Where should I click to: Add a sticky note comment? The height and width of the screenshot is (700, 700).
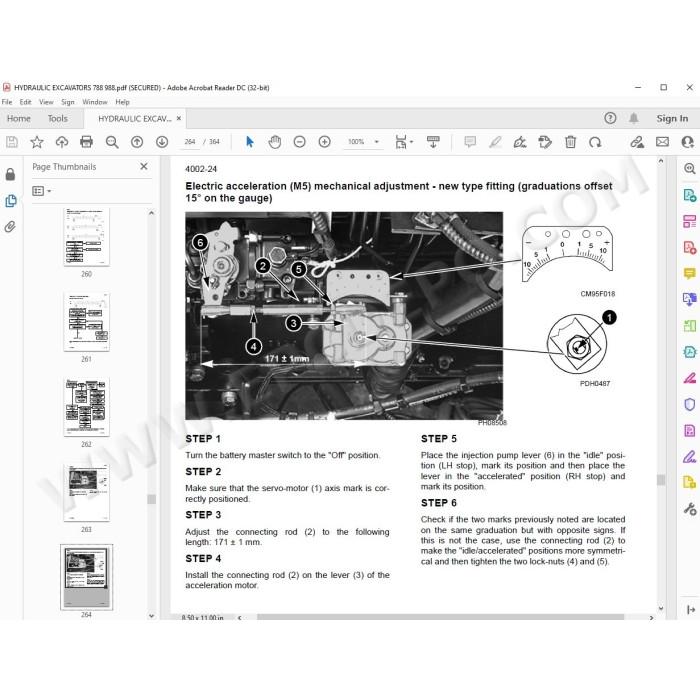(x=470, y=142)
